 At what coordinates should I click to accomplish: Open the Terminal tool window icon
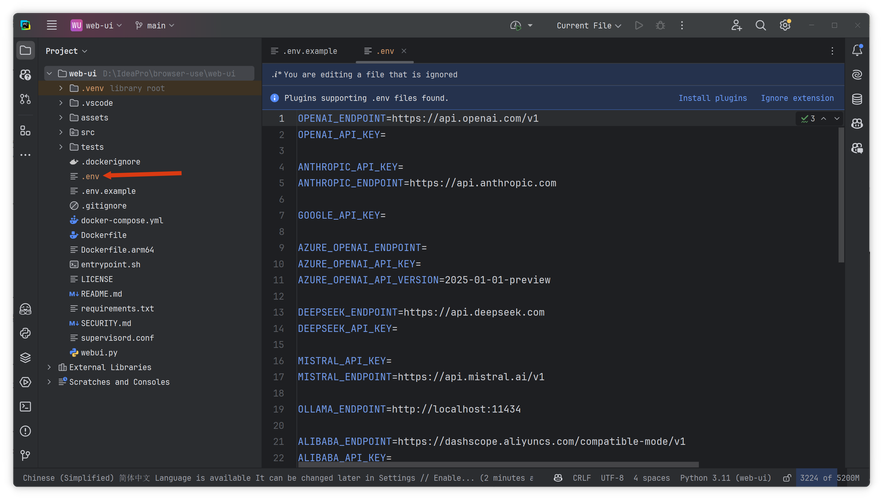[x=25, y=407]
